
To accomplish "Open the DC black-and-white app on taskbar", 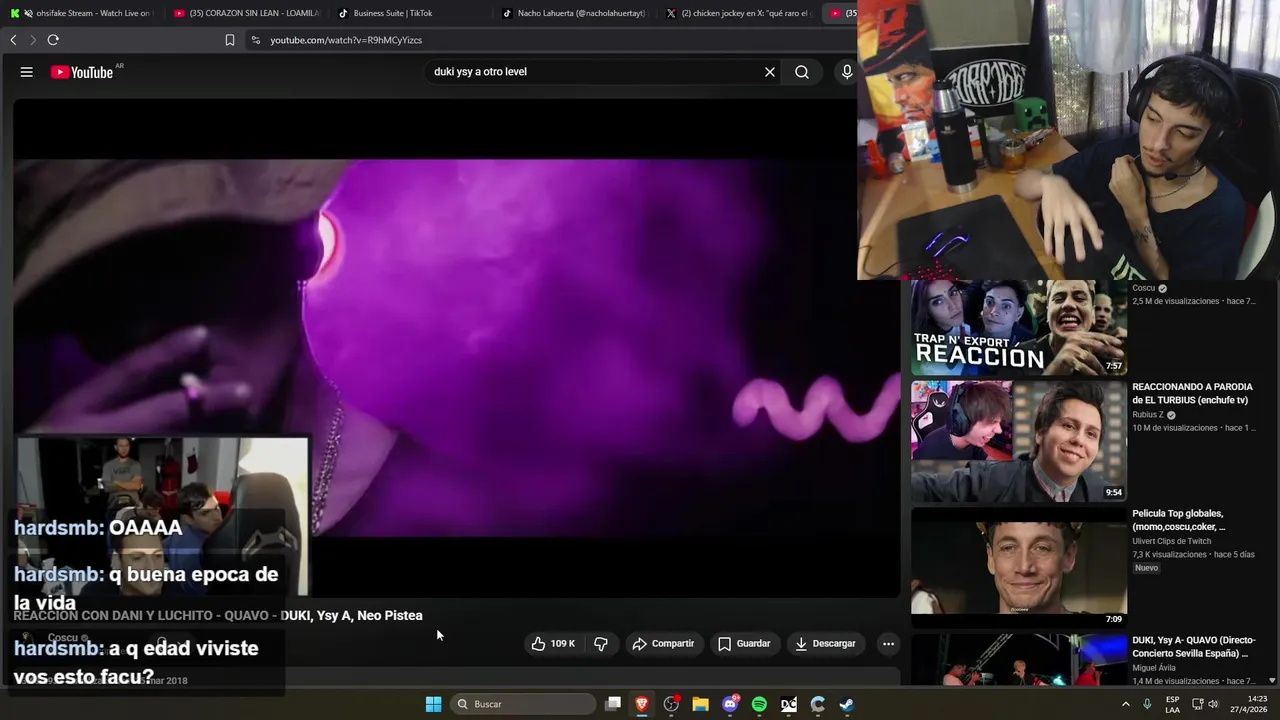I will 789,704.
